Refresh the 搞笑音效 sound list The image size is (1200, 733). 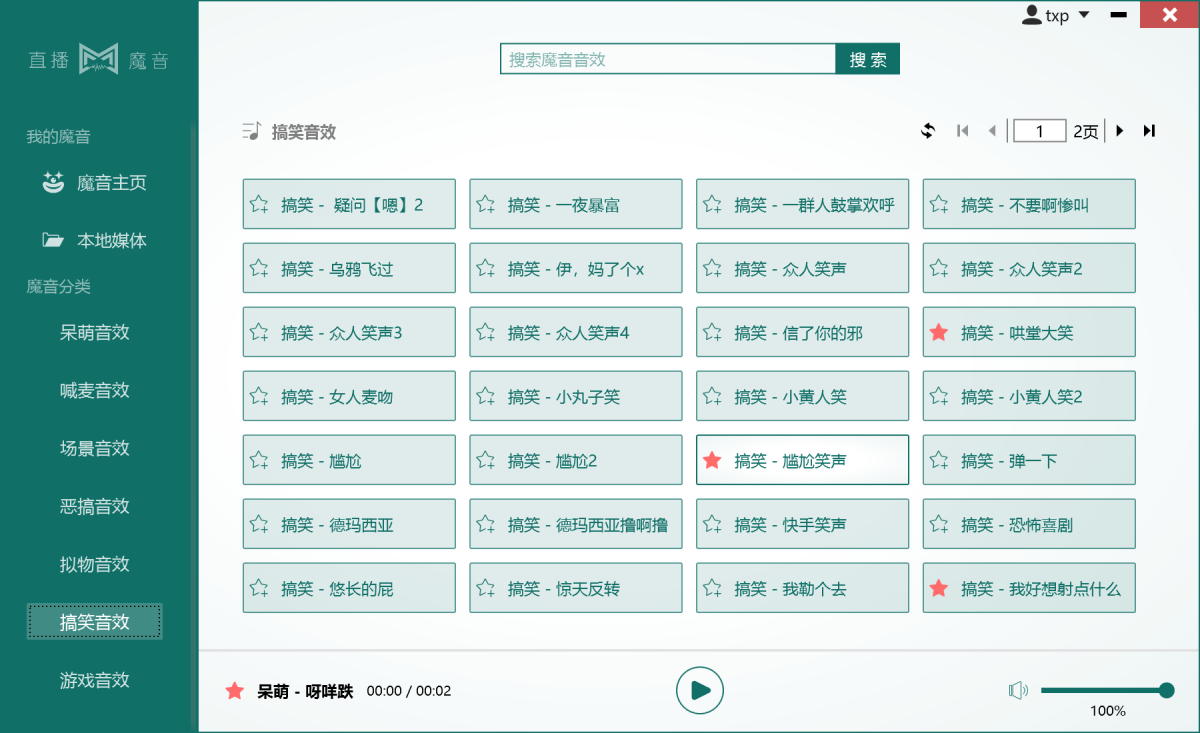click(928, 130)
